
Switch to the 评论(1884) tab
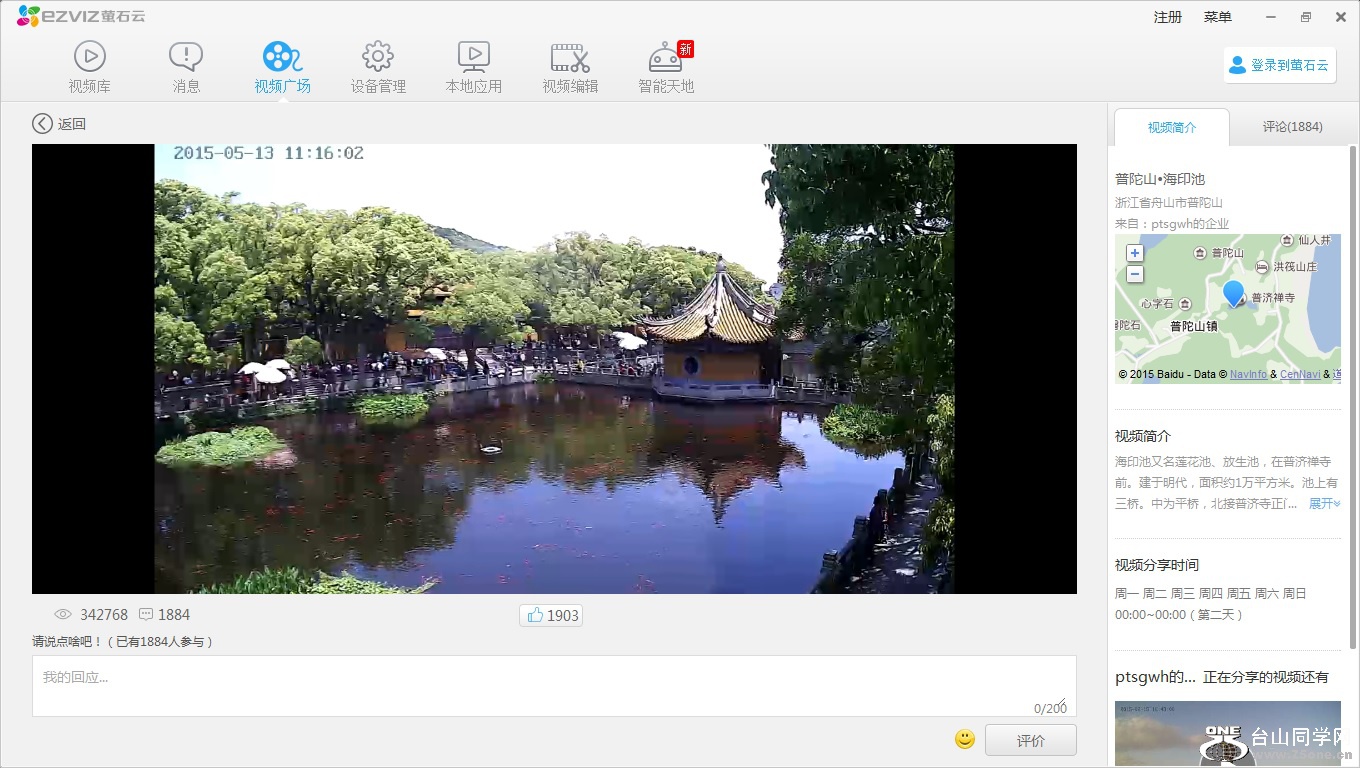pyautogui.click(x=1292, y=127)
